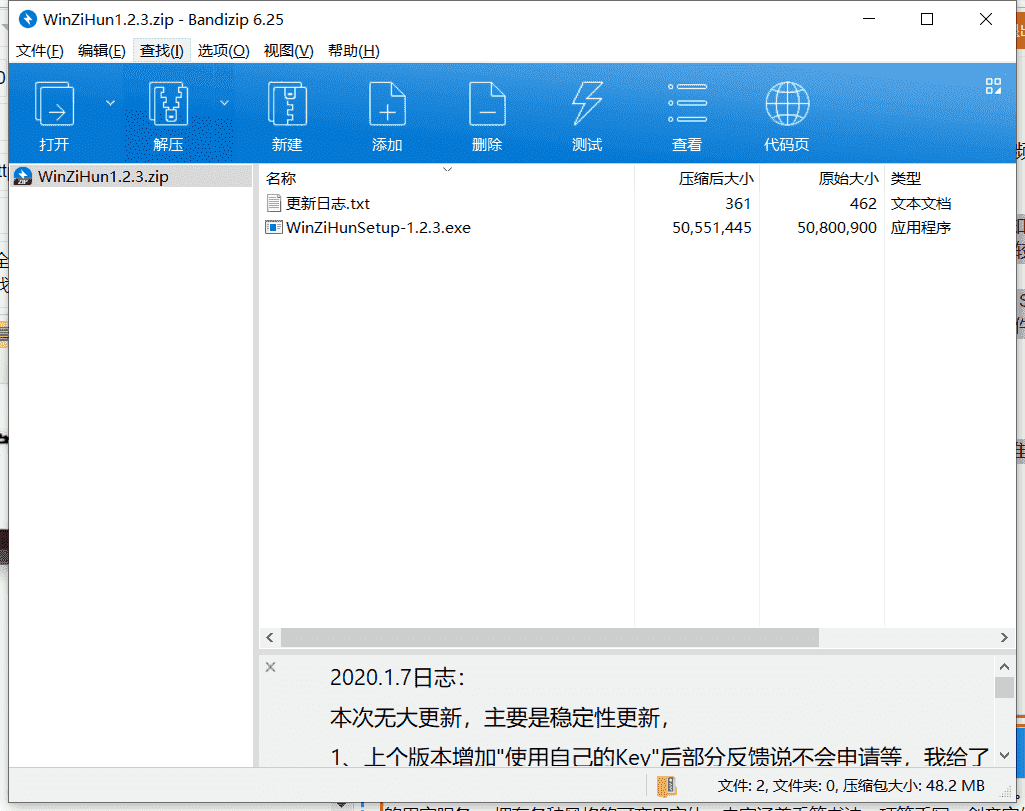The image size is (1025, 811).
Task: Click compressed size 50,551,445 cell
Action: pyautogui.click(x=712, y=227)
